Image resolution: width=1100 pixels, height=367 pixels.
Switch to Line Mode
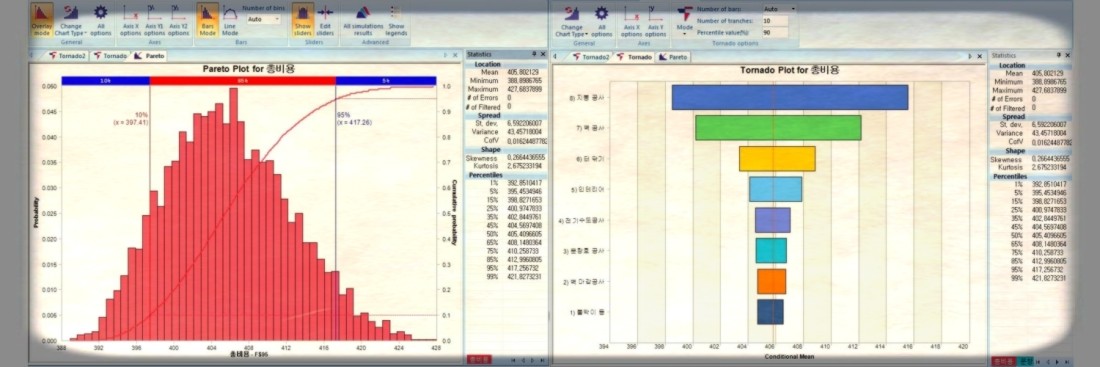(229, 20)
